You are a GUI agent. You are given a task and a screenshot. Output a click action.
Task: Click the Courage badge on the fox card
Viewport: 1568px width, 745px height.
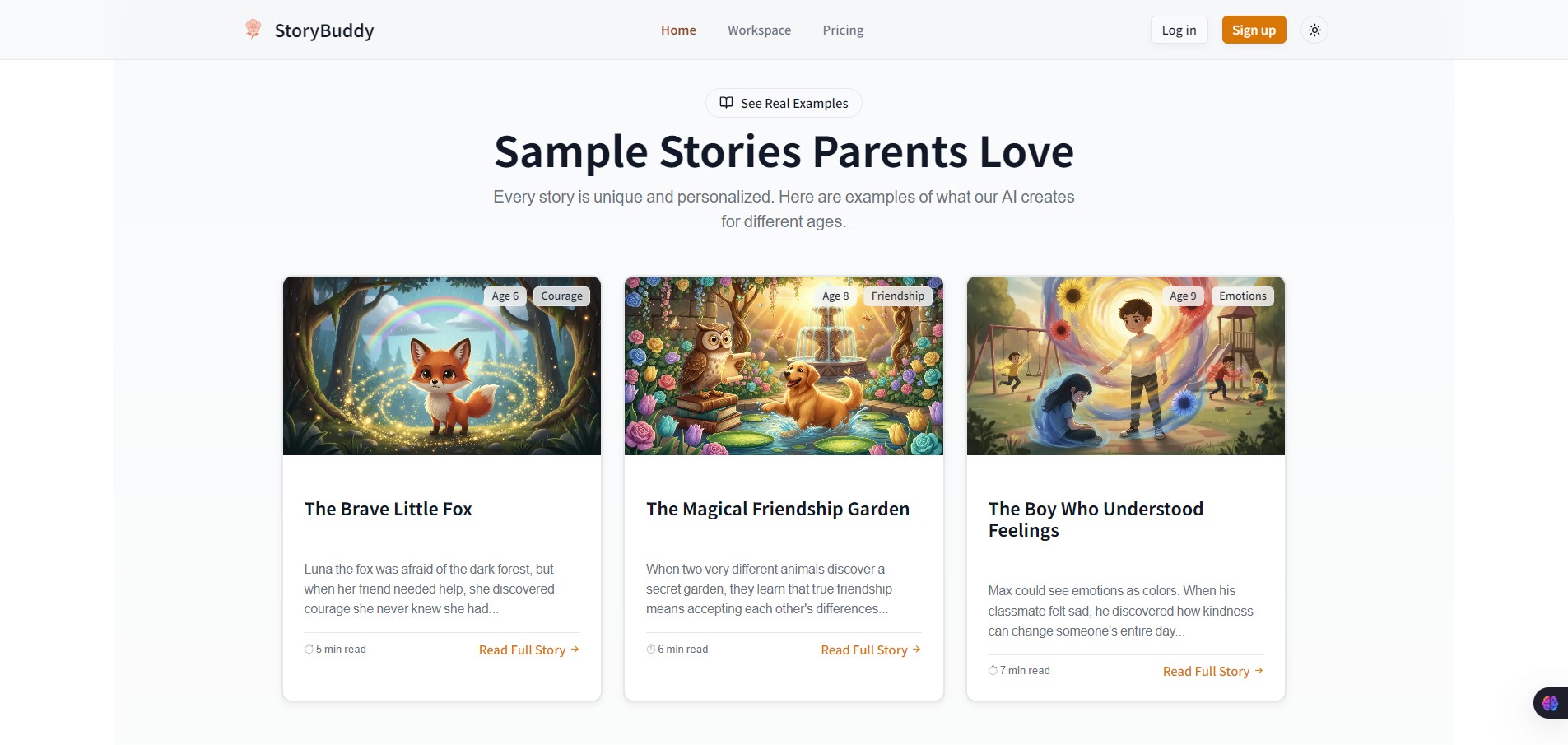[561, 296]
